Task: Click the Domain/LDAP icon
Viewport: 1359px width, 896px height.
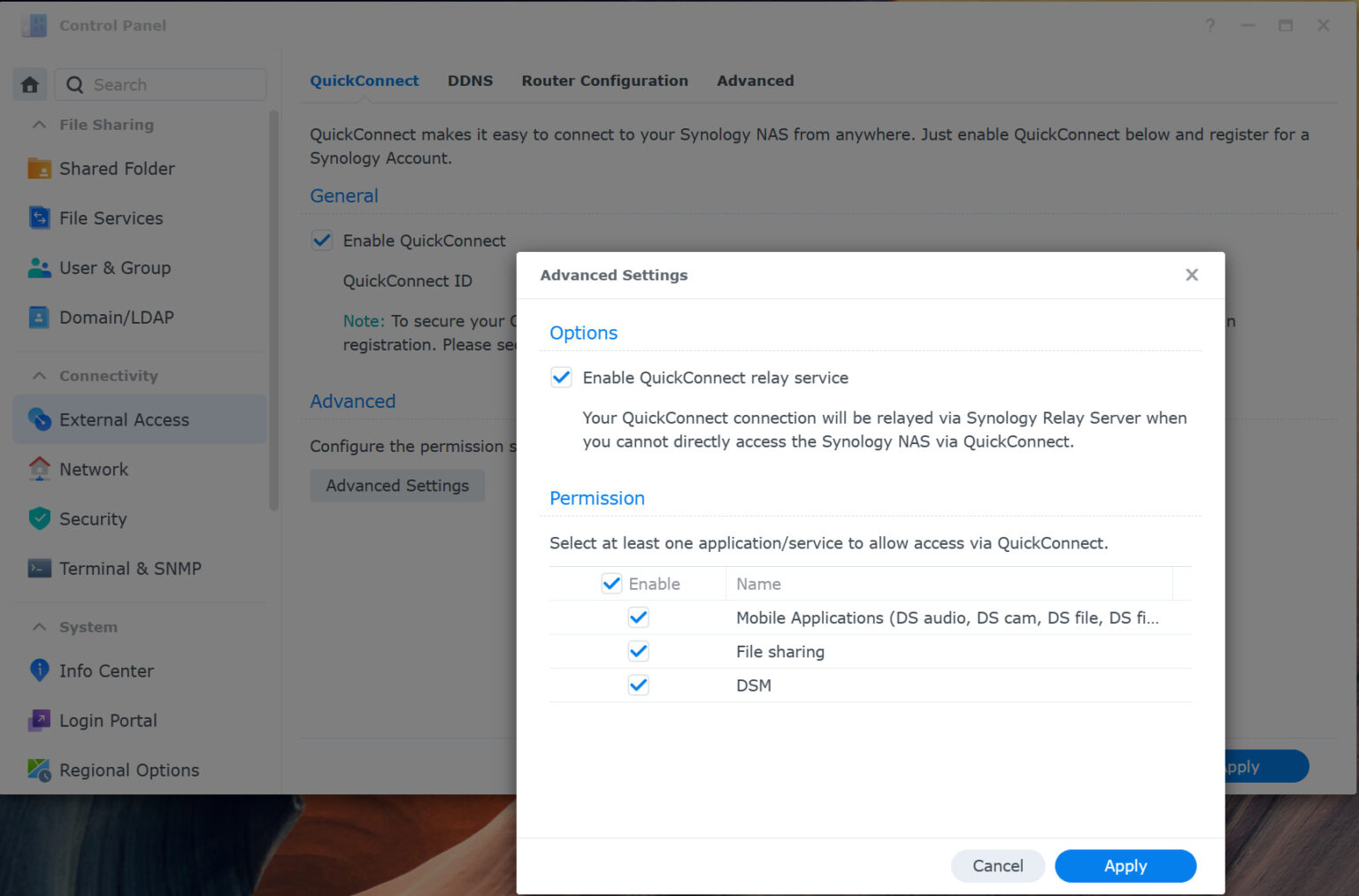Action: tap(39, 317)
